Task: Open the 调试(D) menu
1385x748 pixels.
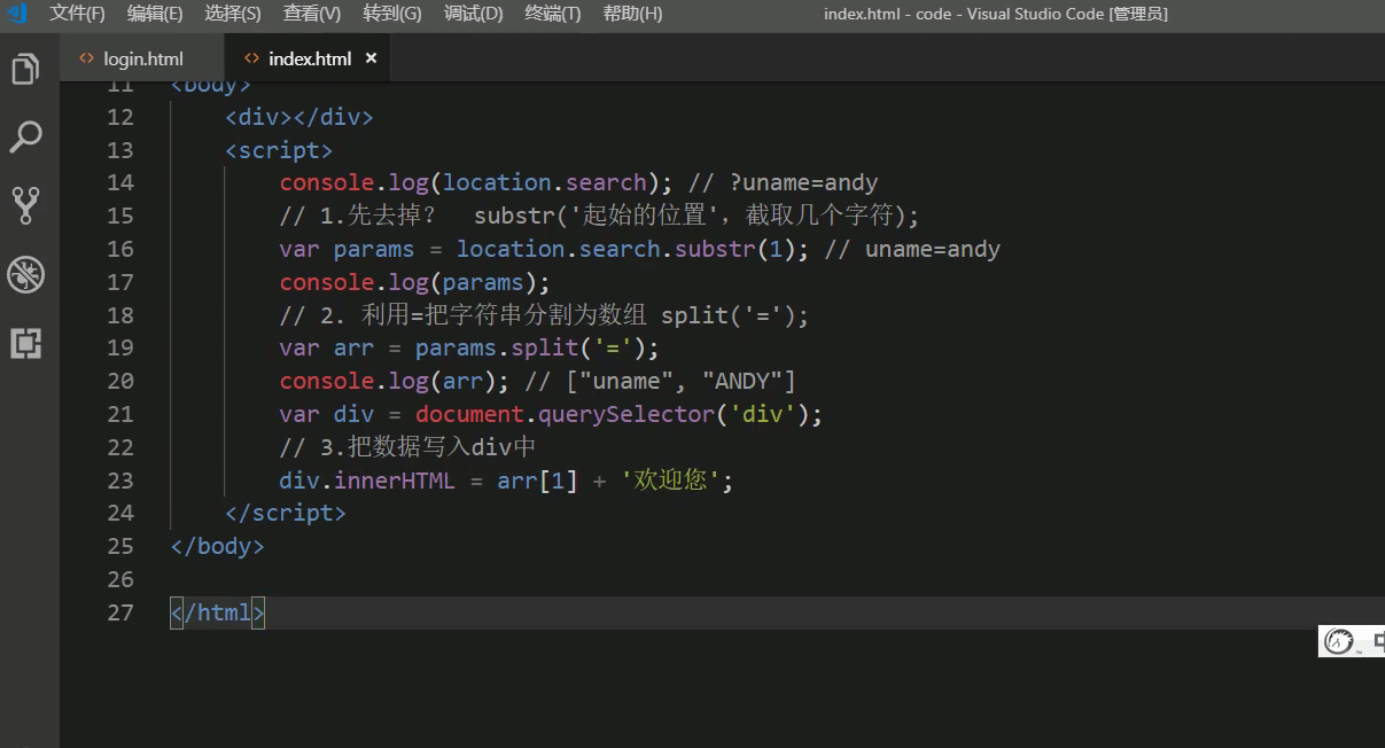Action: [x=473, y=13]
